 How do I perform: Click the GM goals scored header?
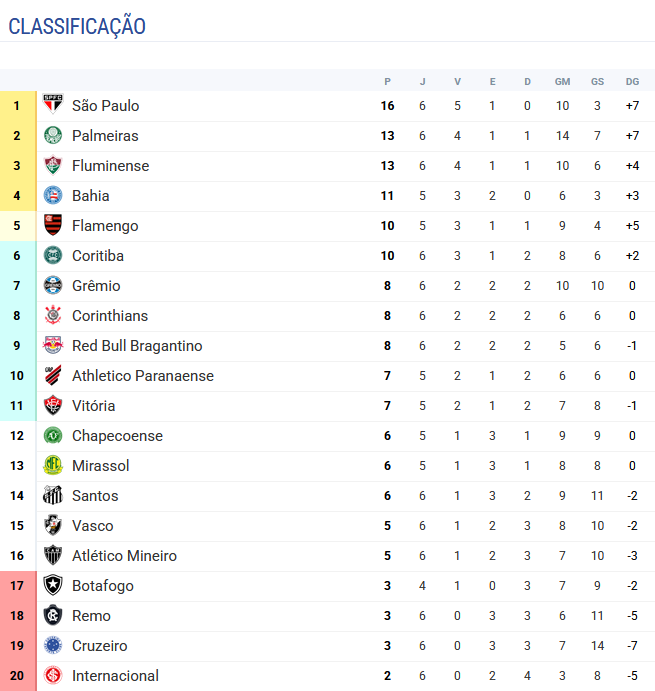click(562, 81)
